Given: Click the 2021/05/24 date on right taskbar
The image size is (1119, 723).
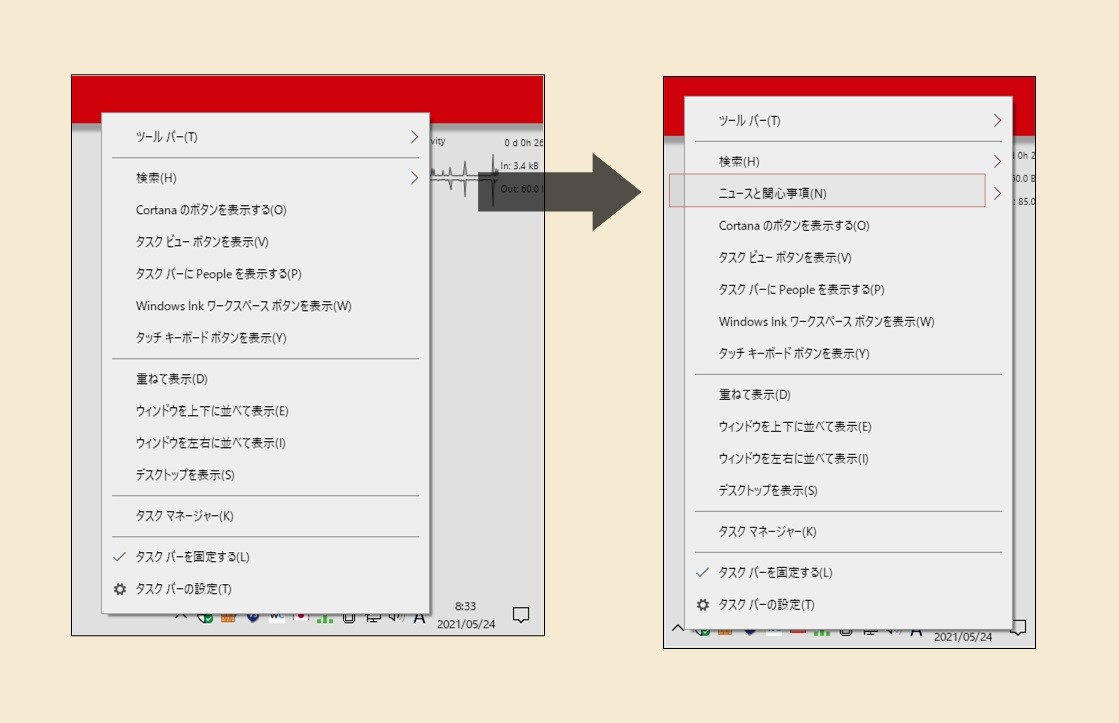Looking at the screenshot, I should click(x=963, y=637).
